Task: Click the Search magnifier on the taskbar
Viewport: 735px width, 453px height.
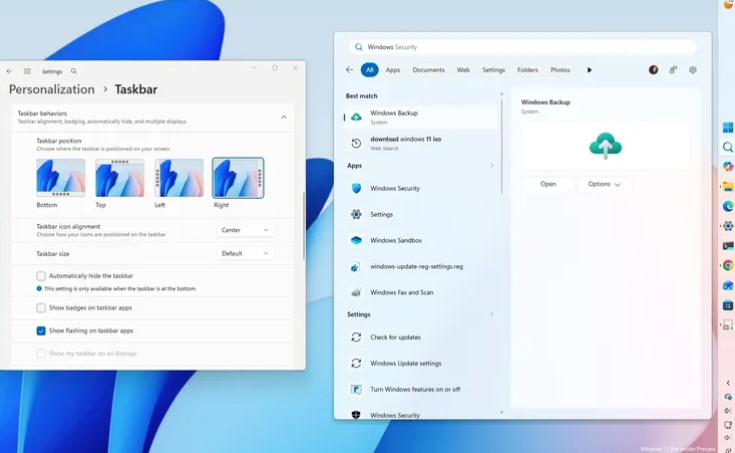Action: pos(728,147)
